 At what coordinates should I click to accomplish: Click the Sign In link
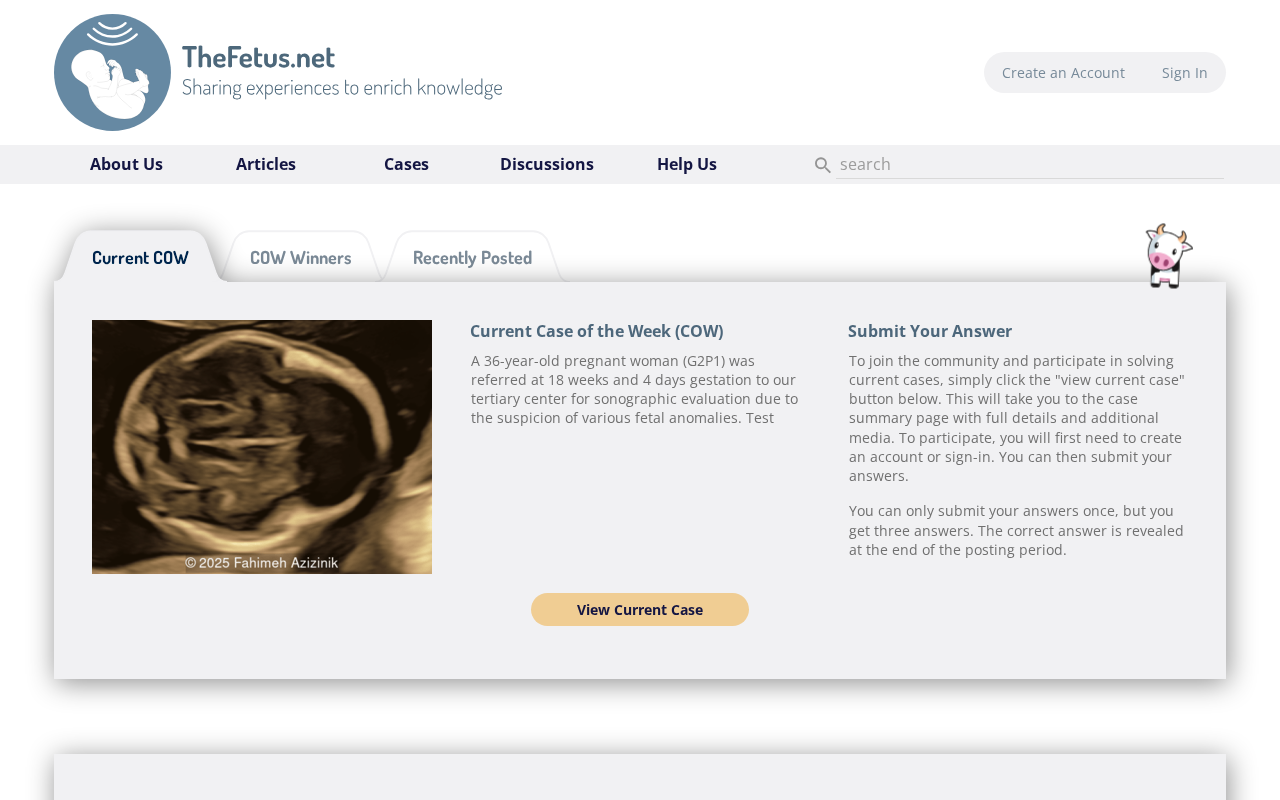coord(1185,73)
